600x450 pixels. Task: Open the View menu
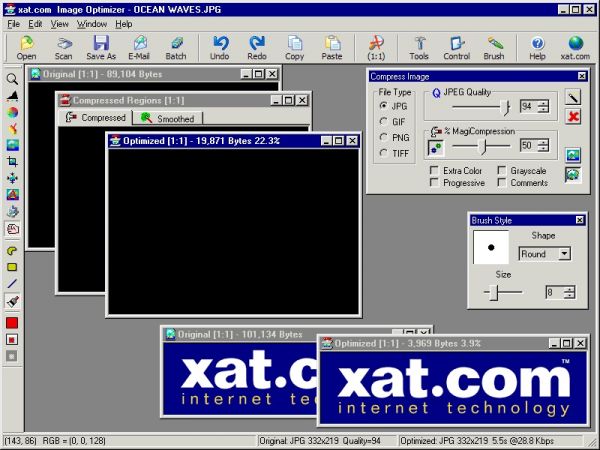tap(59, 24)
